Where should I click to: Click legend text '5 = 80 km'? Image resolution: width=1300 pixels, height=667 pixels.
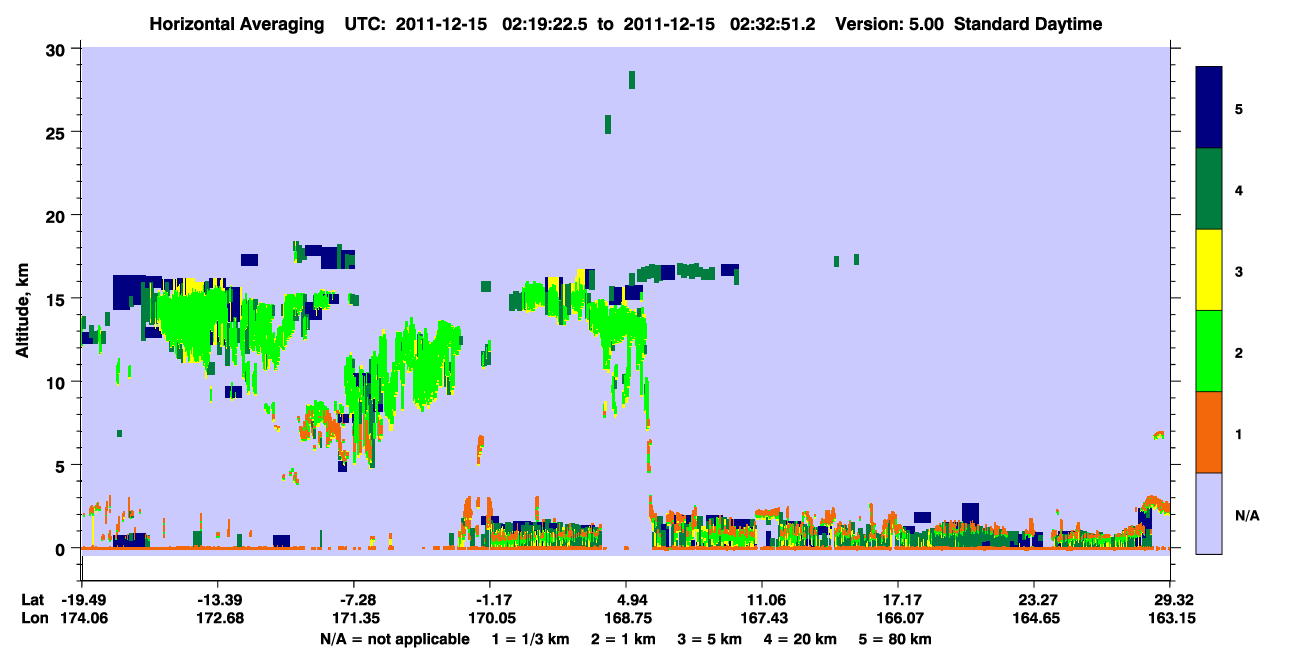895,639
